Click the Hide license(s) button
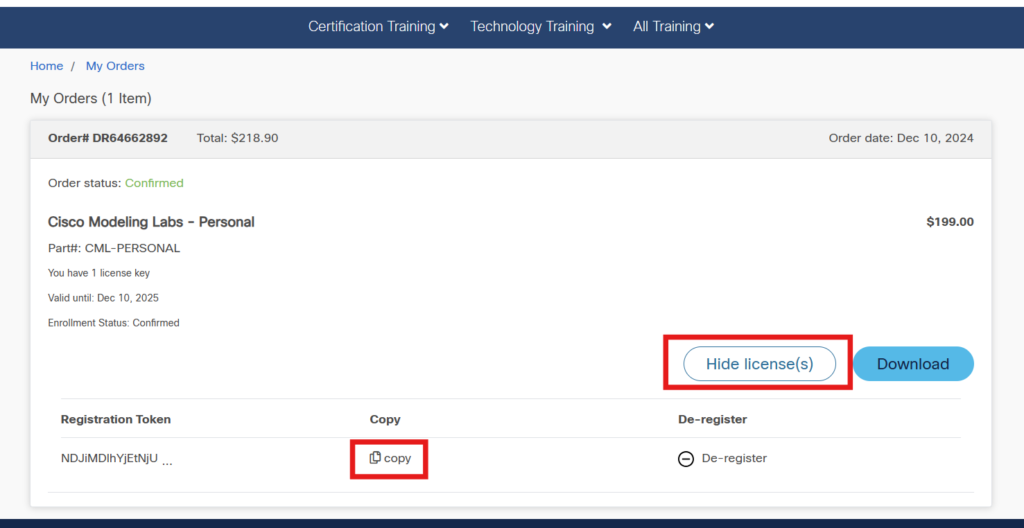 [760, 364]
